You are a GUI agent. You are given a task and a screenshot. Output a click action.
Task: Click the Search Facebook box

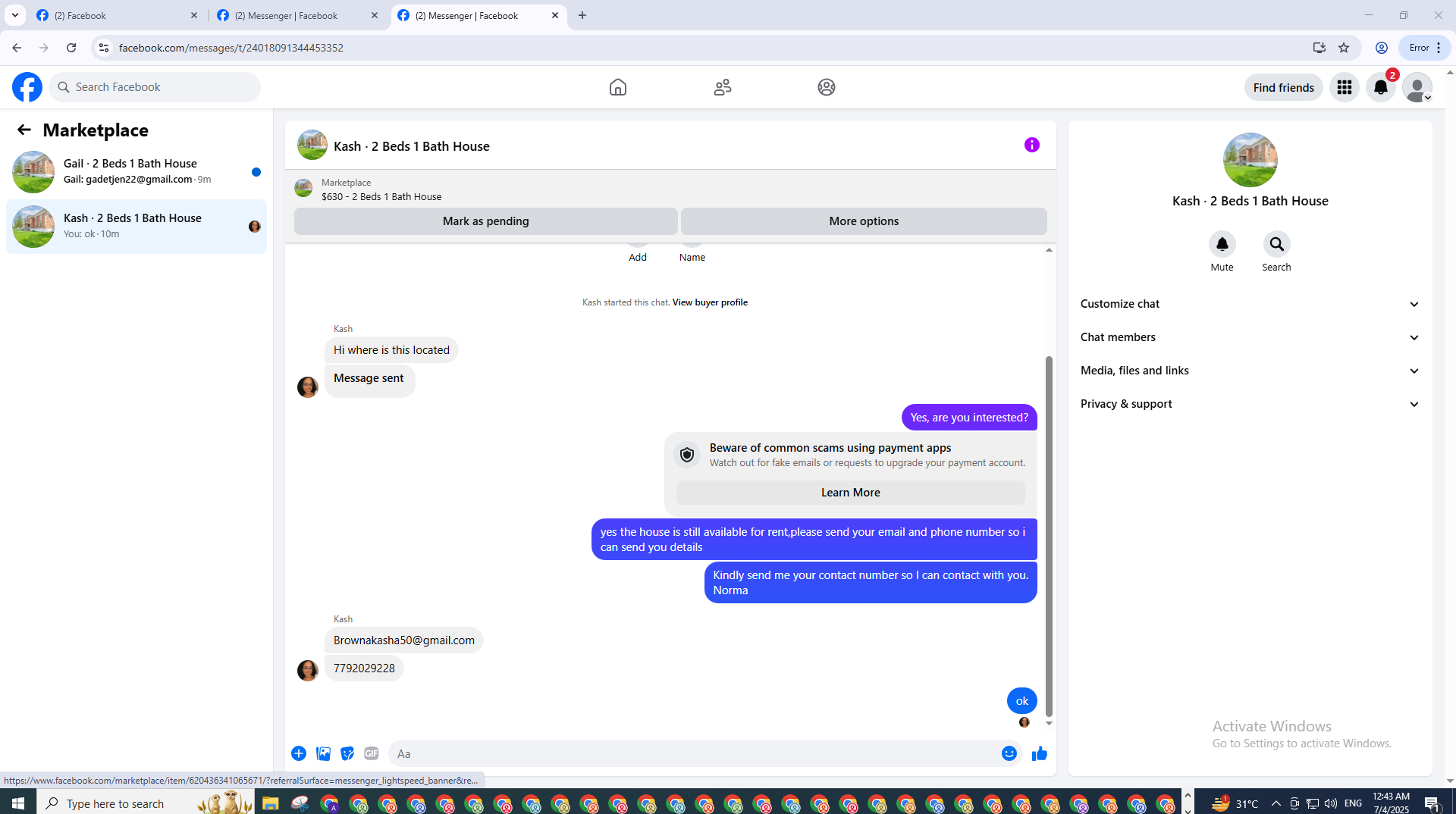pyautogui.click(x=155, y=87)
